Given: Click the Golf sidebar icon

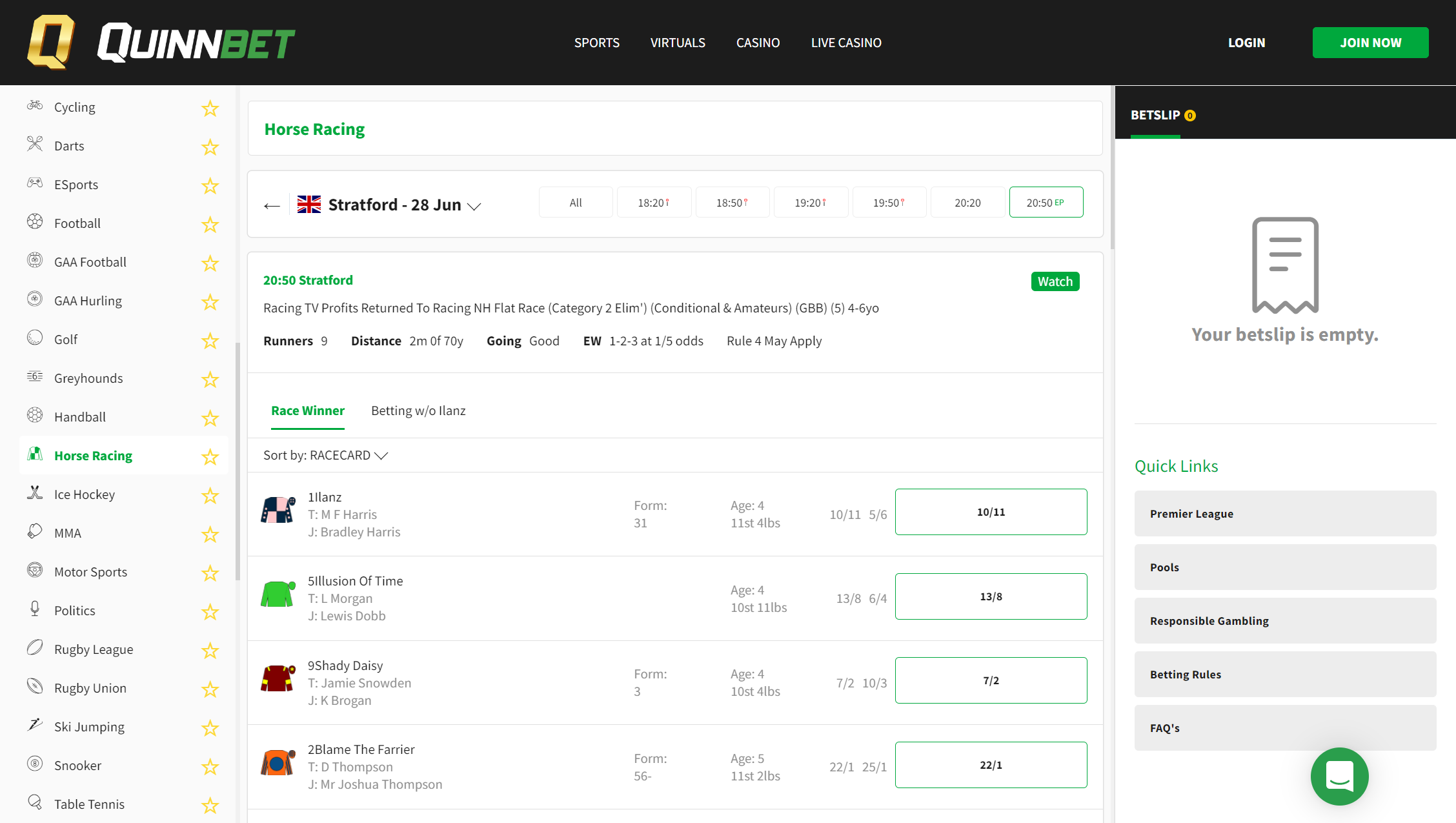Looking at the screenshot, I should [x=35, y=338].
